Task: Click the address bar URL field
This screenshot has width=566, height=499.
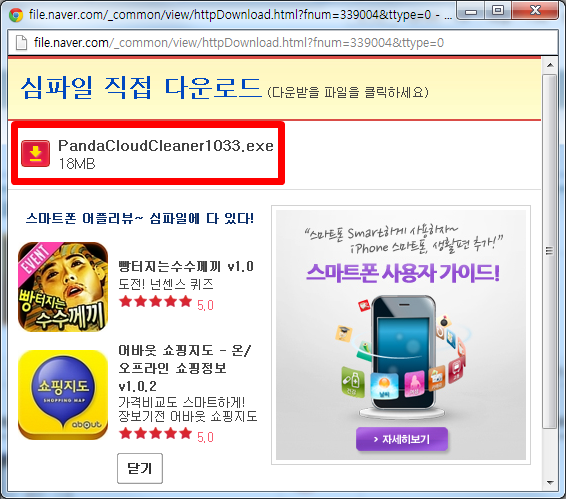Action: tap(283, 43)
